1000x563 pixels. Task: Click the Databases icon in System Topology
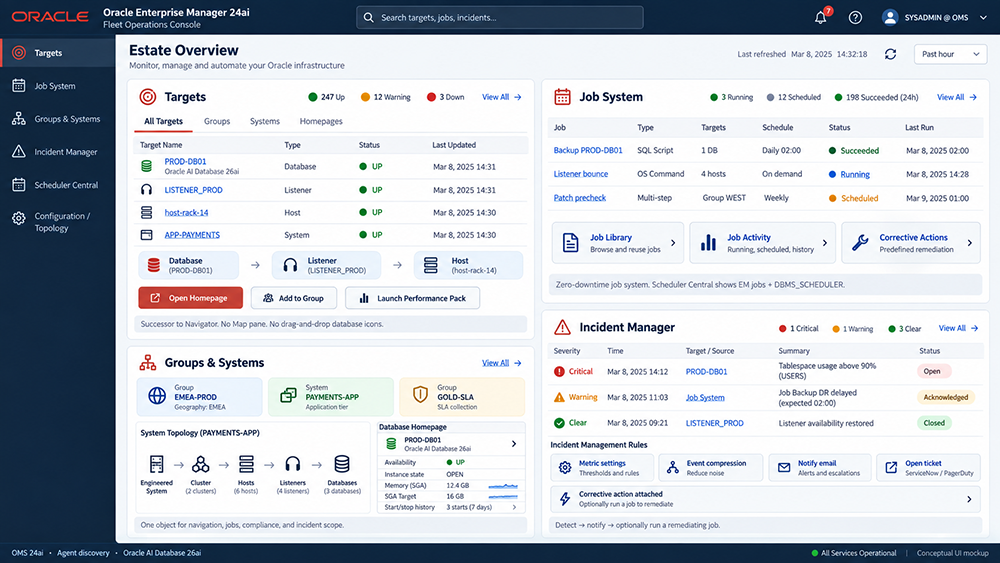342,464
